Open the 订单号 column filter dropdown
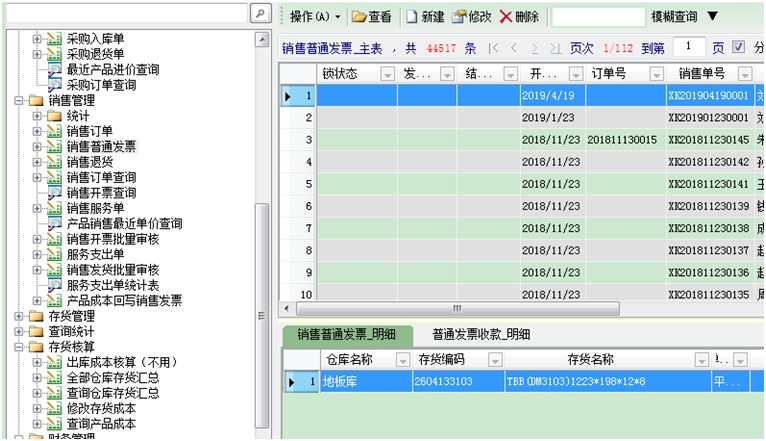 pos(656,74)
